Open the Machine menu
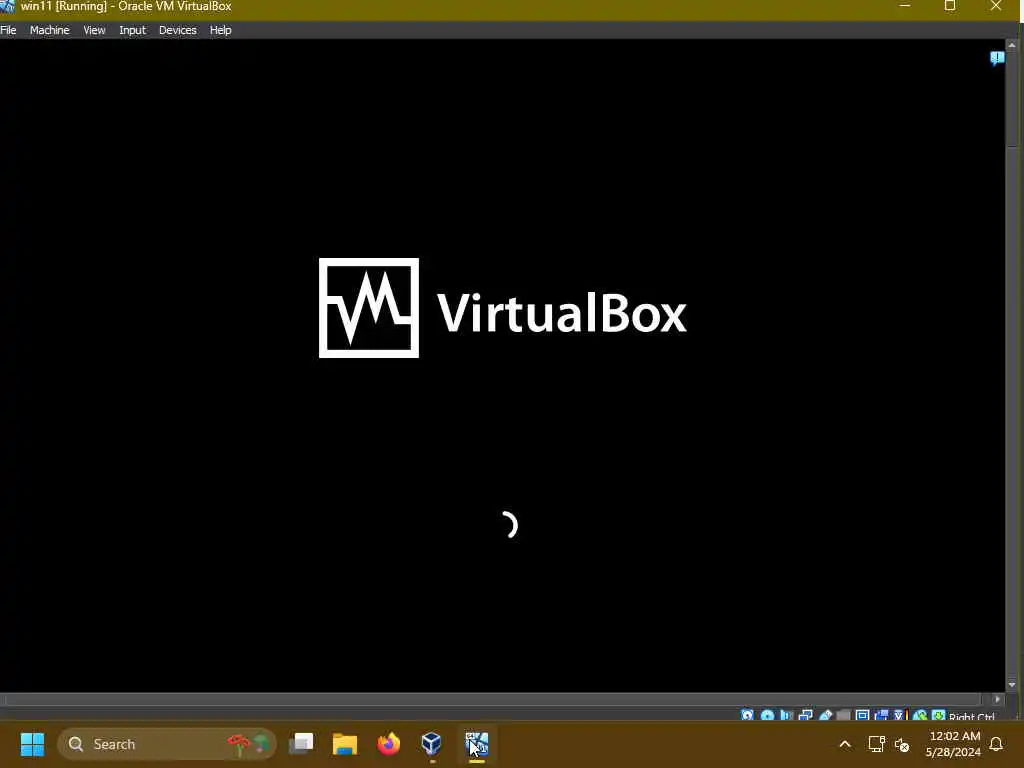Image resolution: width=1024 pixels, height=768 pixels. click(x=50, y=30)
